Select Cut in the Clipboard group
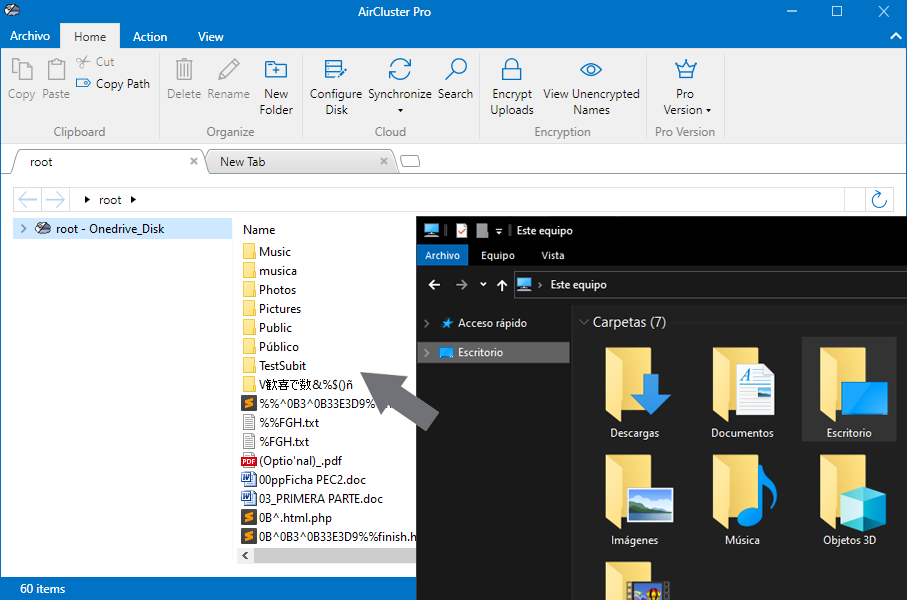 [x=96, y=61]
